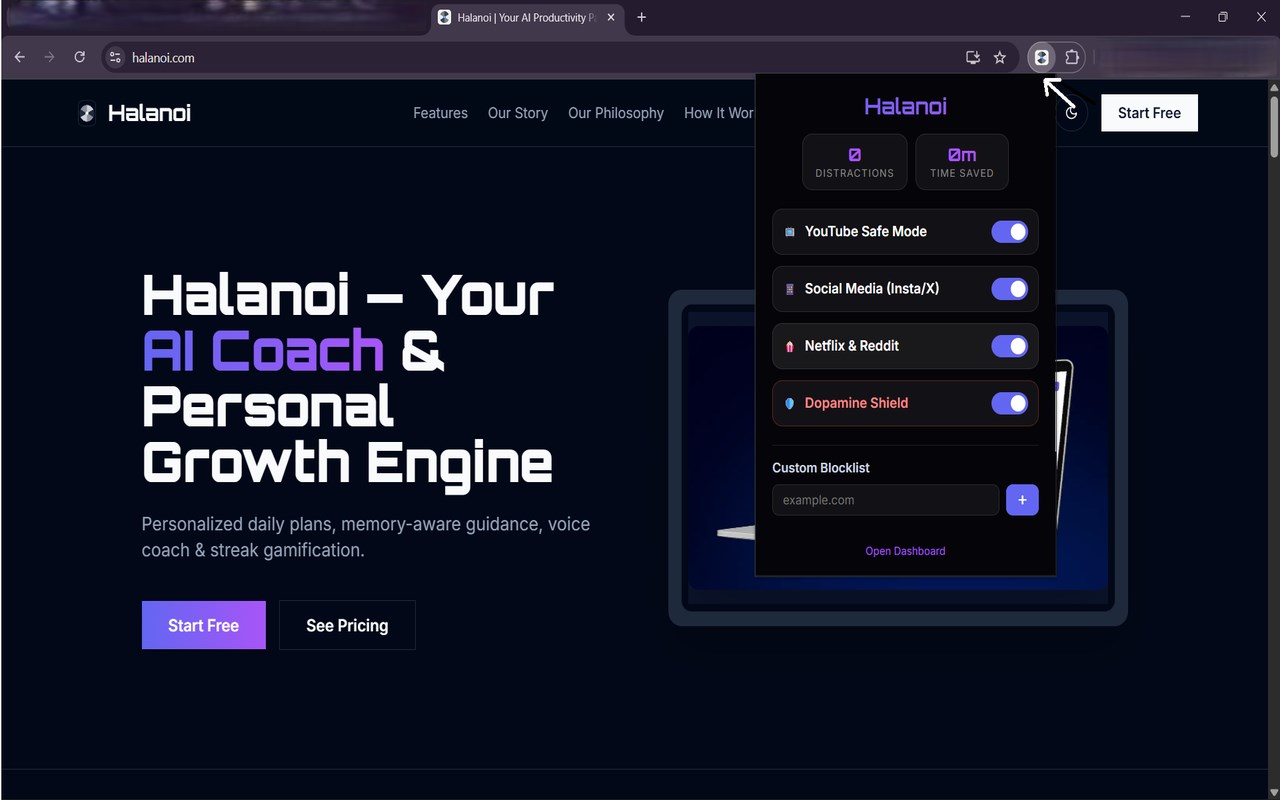Minimize the browser window
Image resolution: width=1280 pixels, height=800 pixels.
pos(1185,17)
